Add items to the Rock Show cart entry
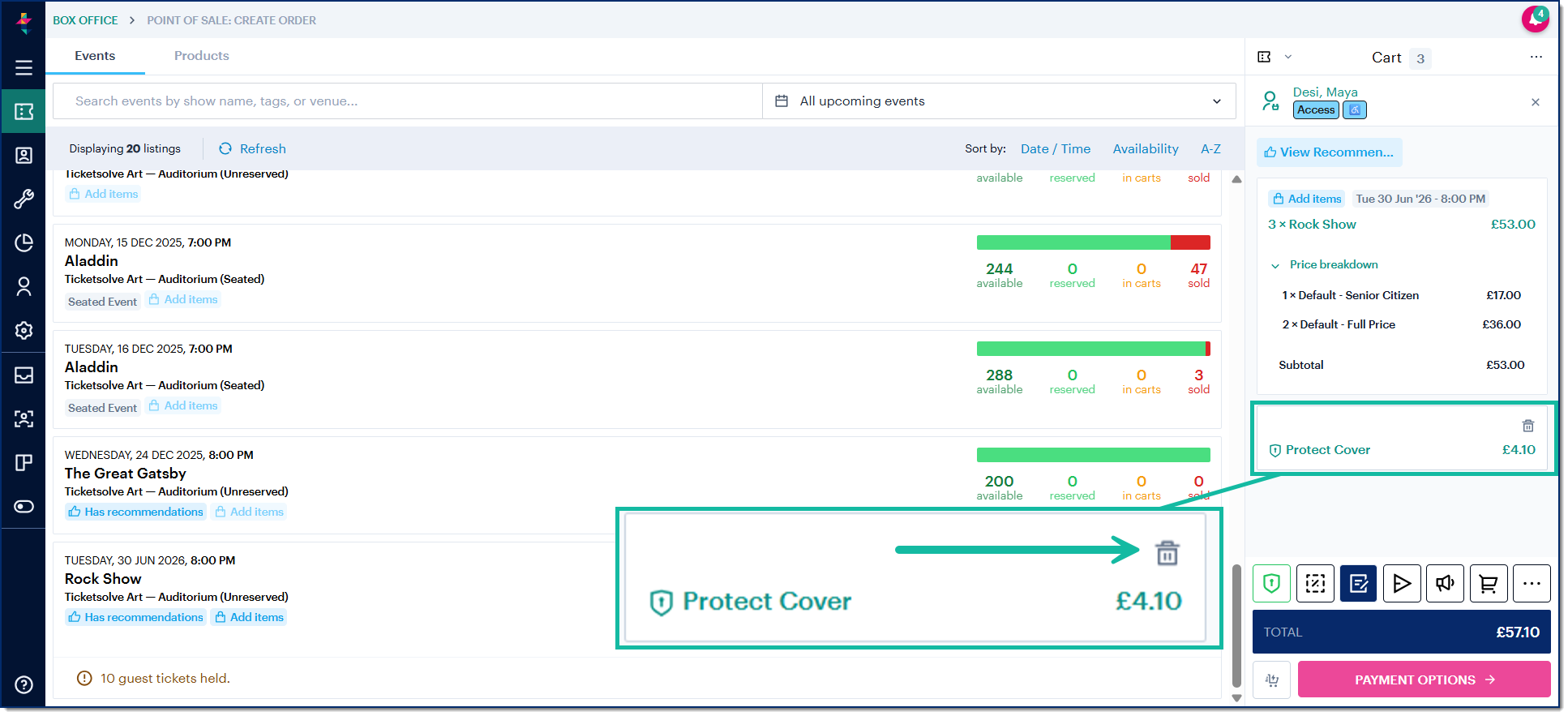 point(1306,199)
